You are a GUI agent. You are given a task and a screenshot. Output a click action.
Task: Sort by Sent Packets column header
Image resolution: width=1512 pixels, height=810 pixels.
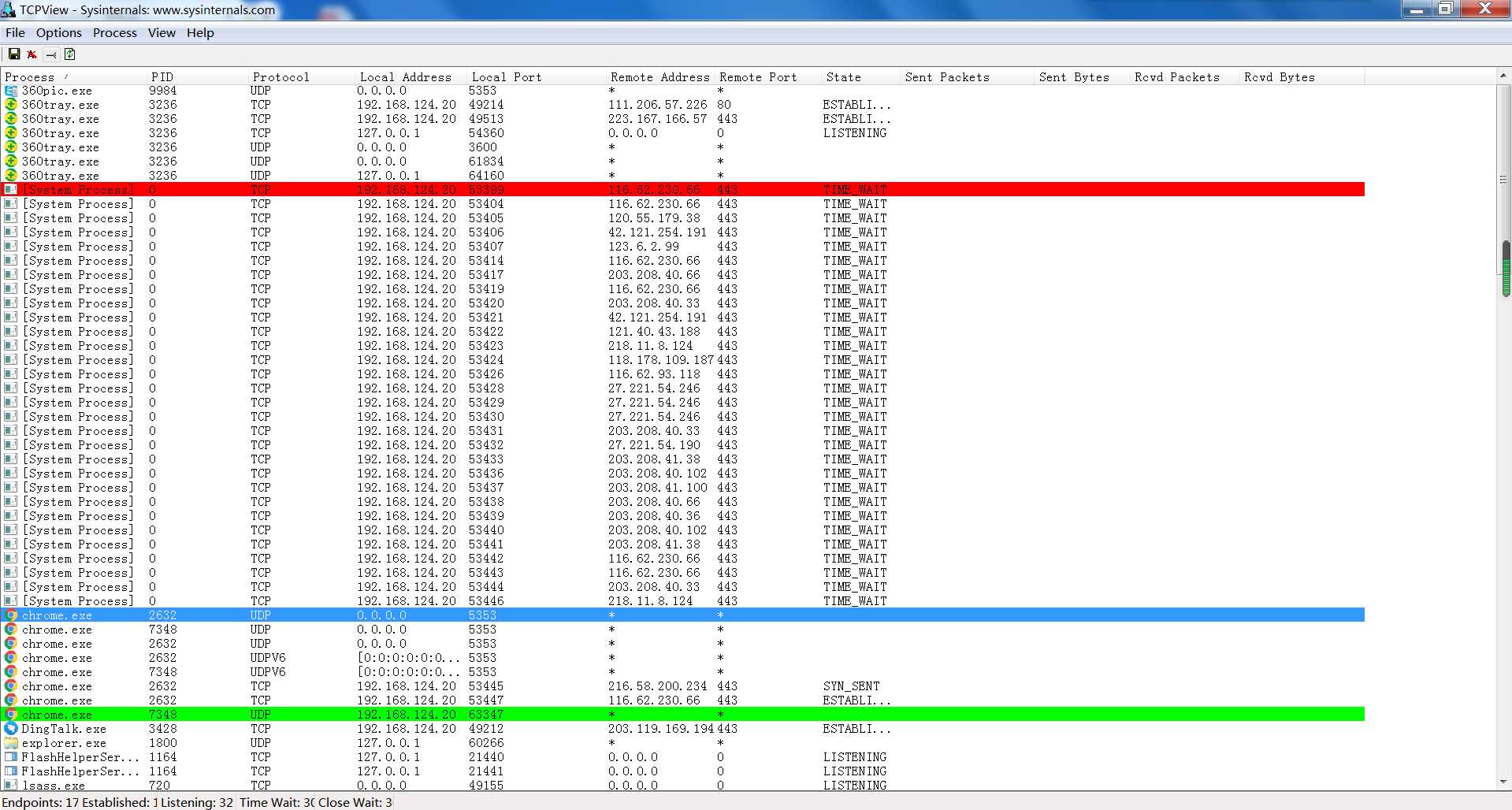point(968,77)
